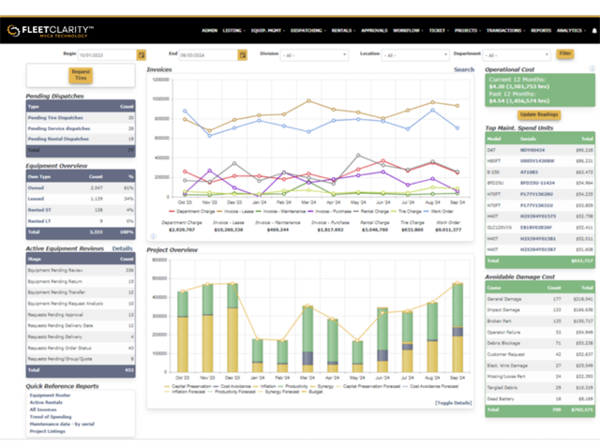Click the Filter button

tap(565, 54)
